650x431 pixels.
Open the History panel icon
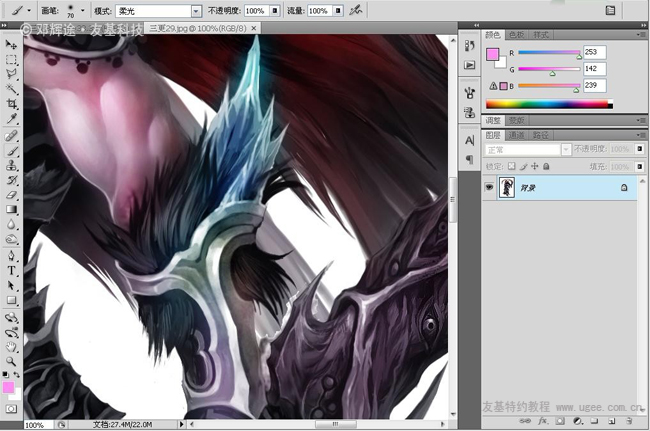tap(469, 46)
